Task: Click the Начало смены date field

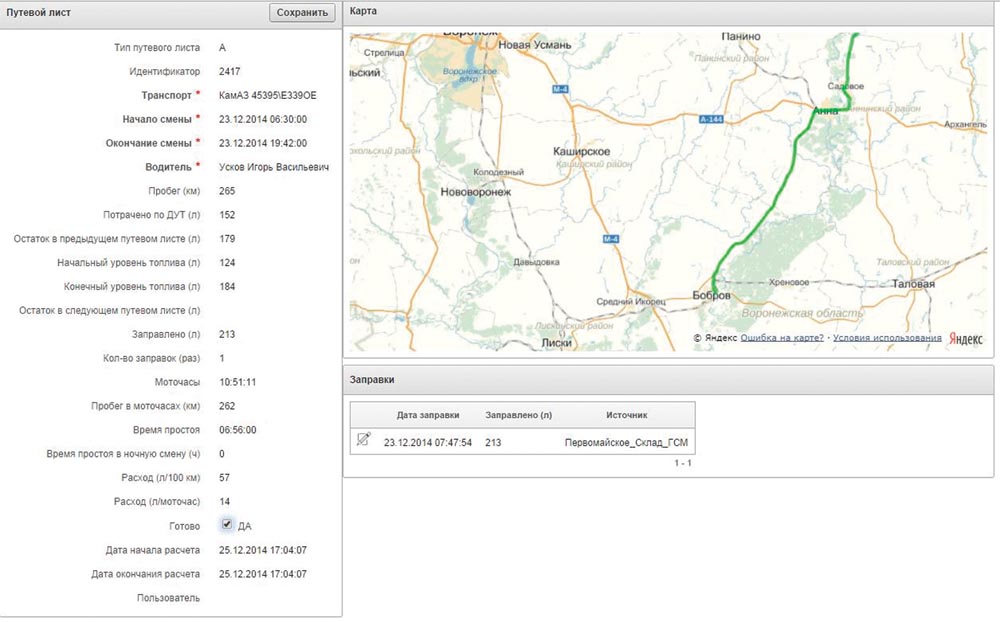Action: (262, 119)
